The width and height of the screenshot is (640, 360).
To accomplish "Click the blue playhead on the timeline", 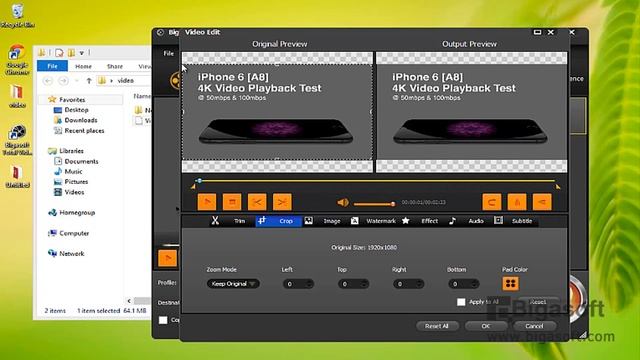I will 199,180.
